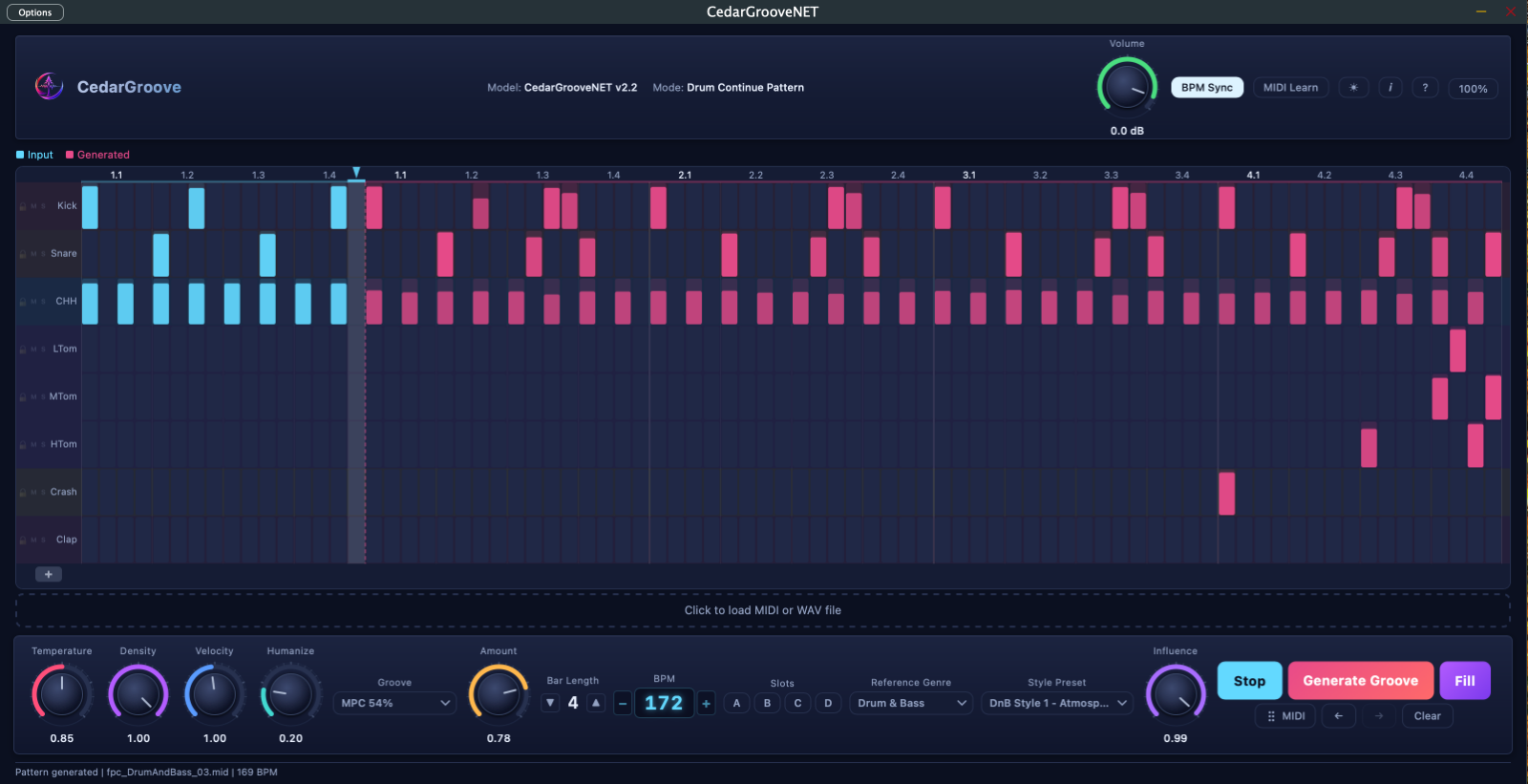Decrease BPM with the minus icon
Image resolution: width=1528 pixels, height=784 pixels.
[623, 704]
